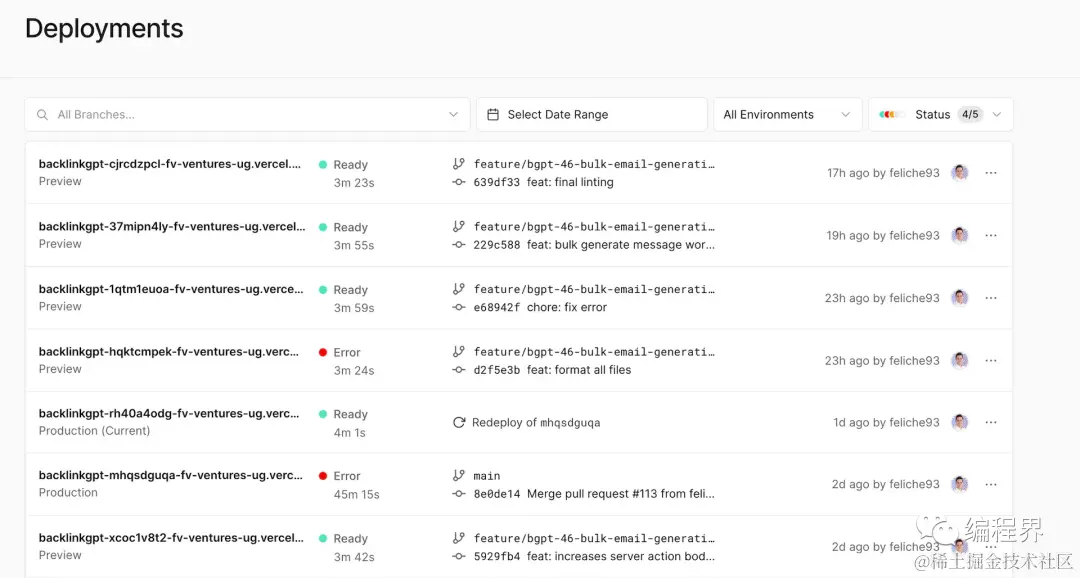1080x578 pixels.
Task: Expand the All Branches dropdown chevron
Action: point(453,114)
